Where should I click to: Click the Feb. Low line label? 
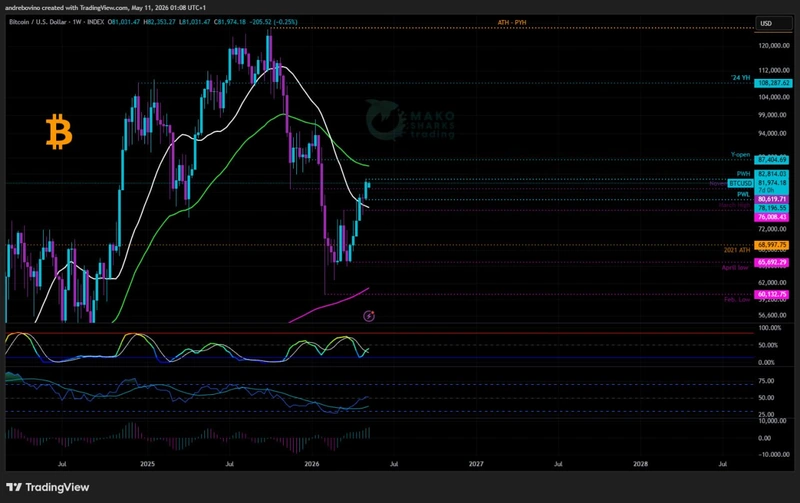coord(737,299)
